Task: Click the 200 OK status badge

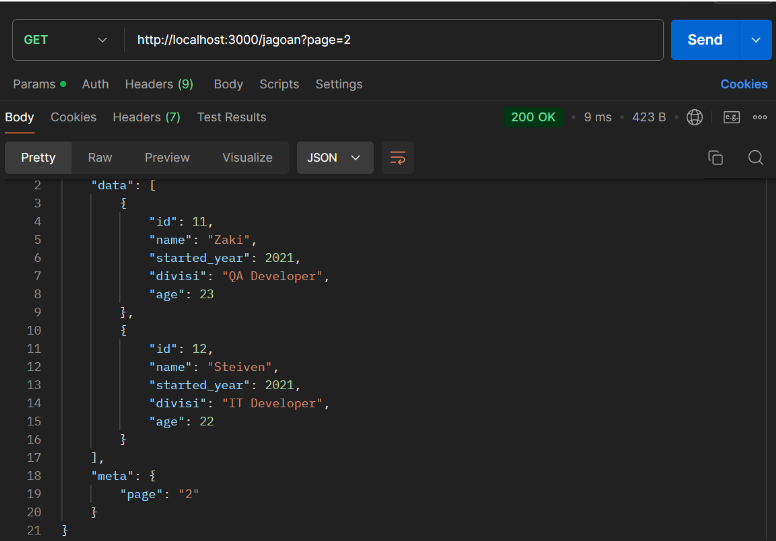Action: coord(533,117)
